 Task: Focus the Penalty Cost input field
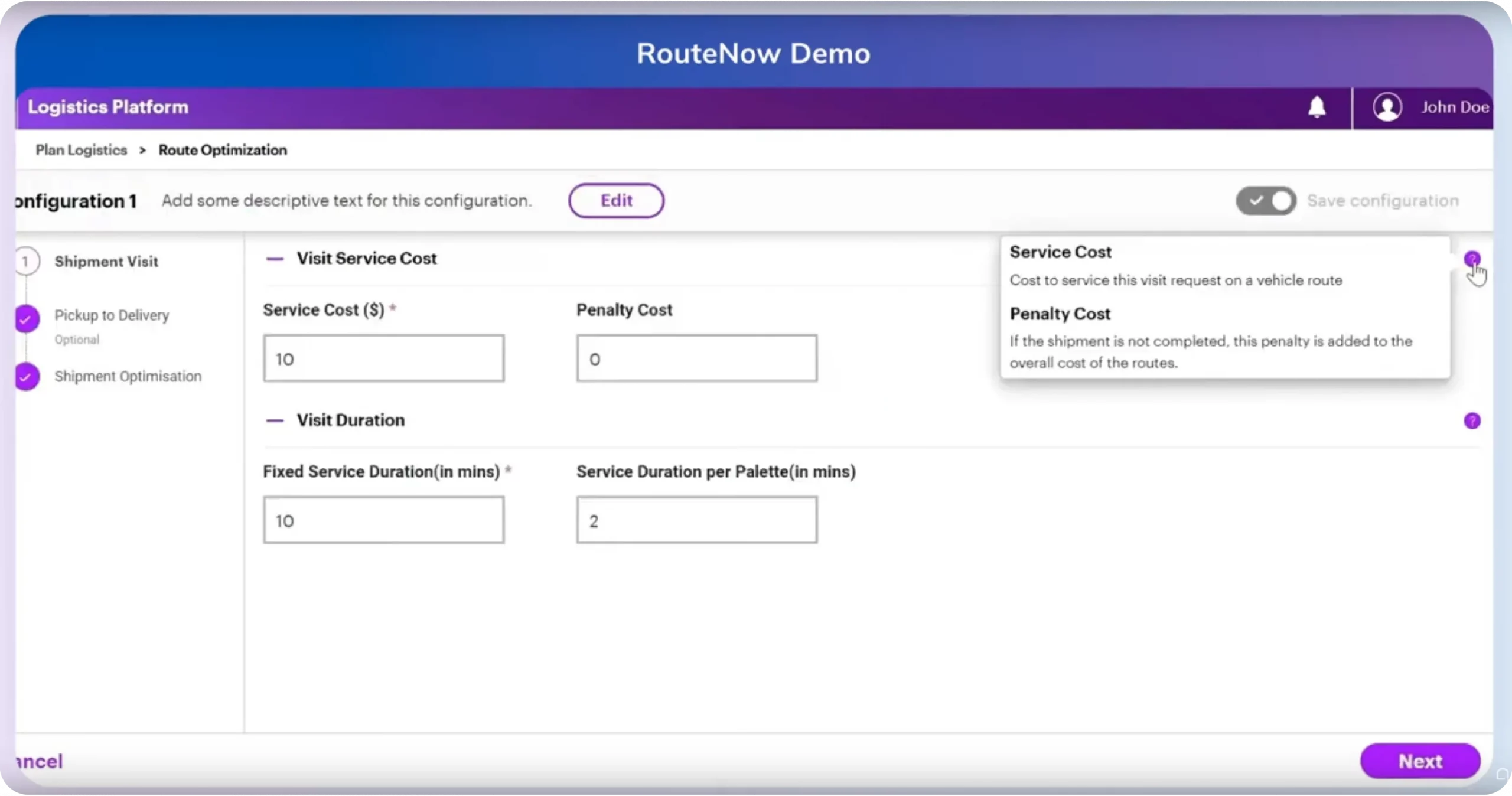pos(697,358)
